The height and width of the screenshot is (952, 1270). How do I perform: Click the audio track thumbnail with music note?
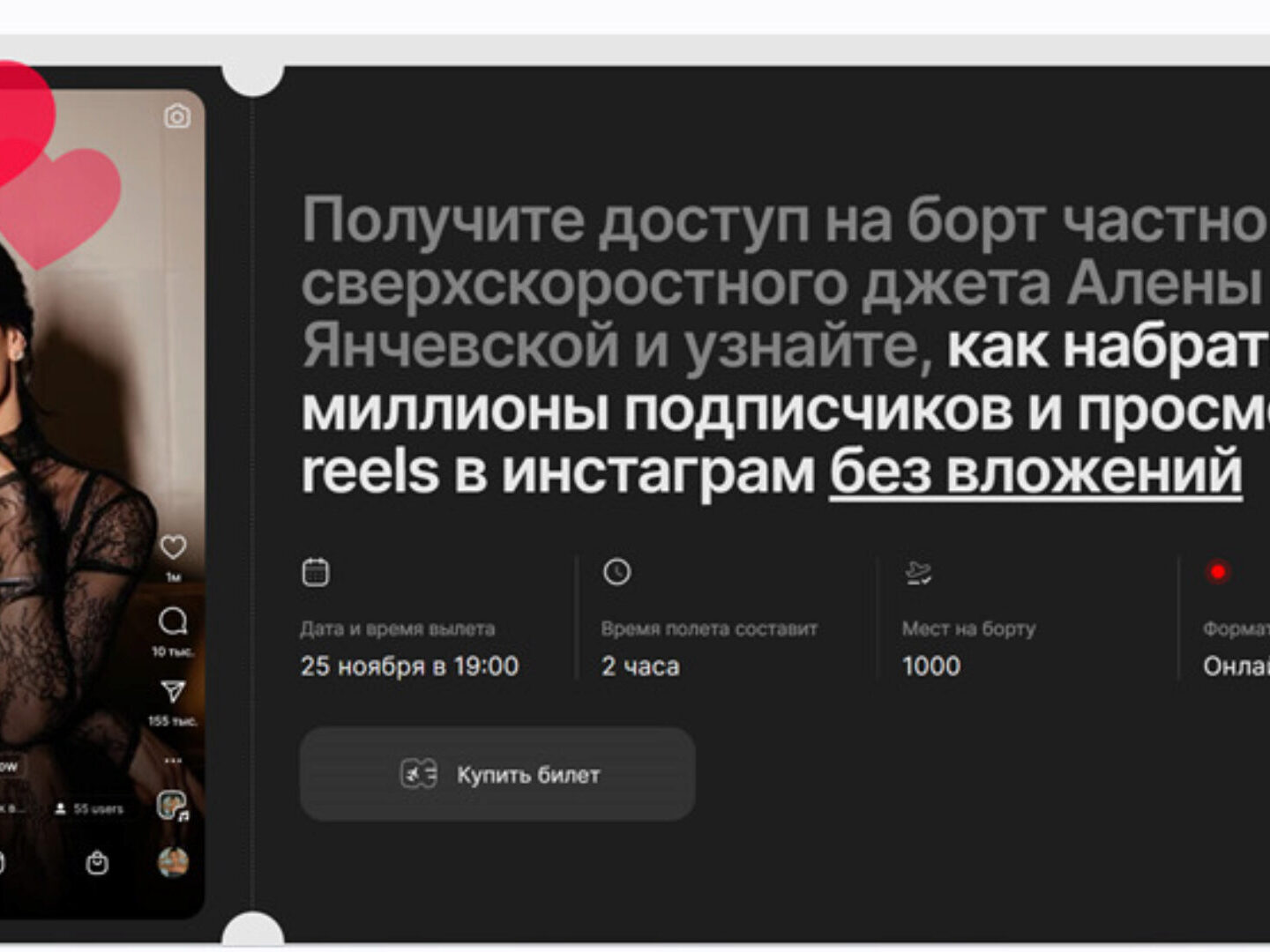[x=172, y=806]
